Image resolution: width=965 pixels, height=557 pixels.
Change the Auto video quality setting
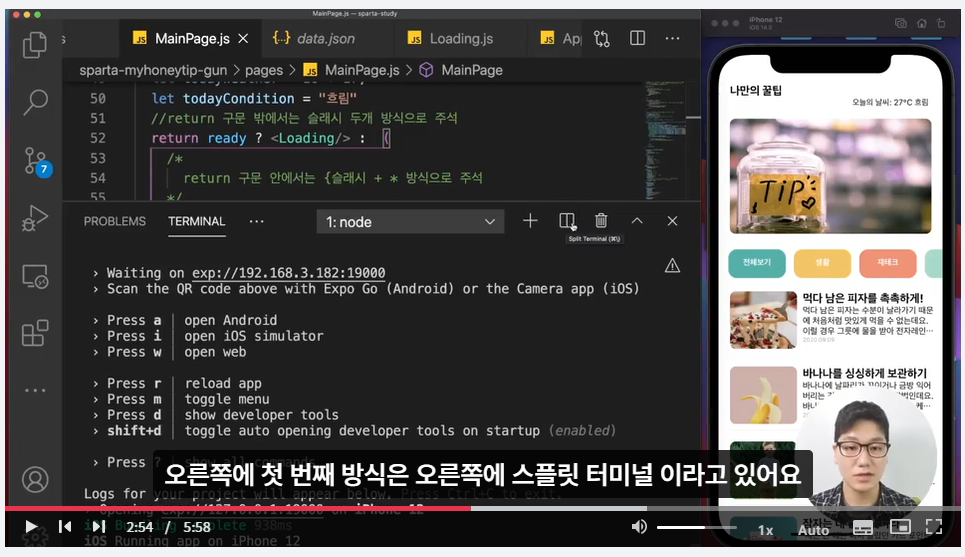pos(814,529)
